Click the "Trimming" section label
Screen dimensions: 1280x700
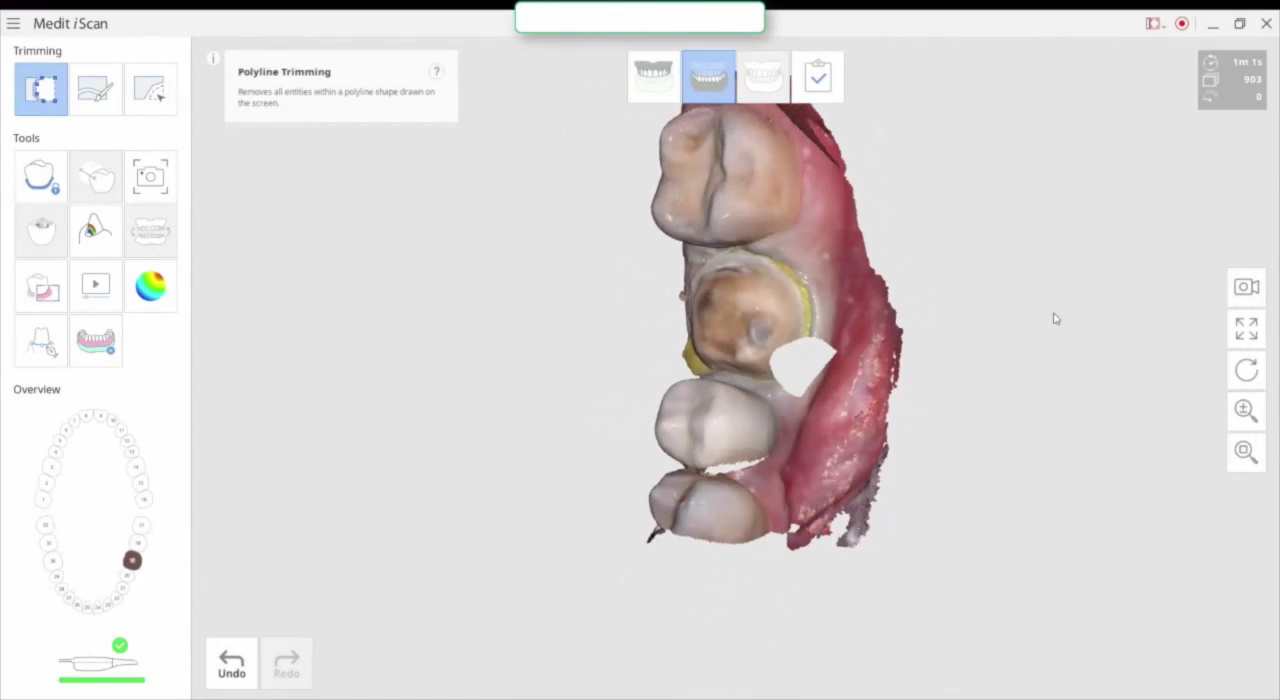(x=37, y=51)
